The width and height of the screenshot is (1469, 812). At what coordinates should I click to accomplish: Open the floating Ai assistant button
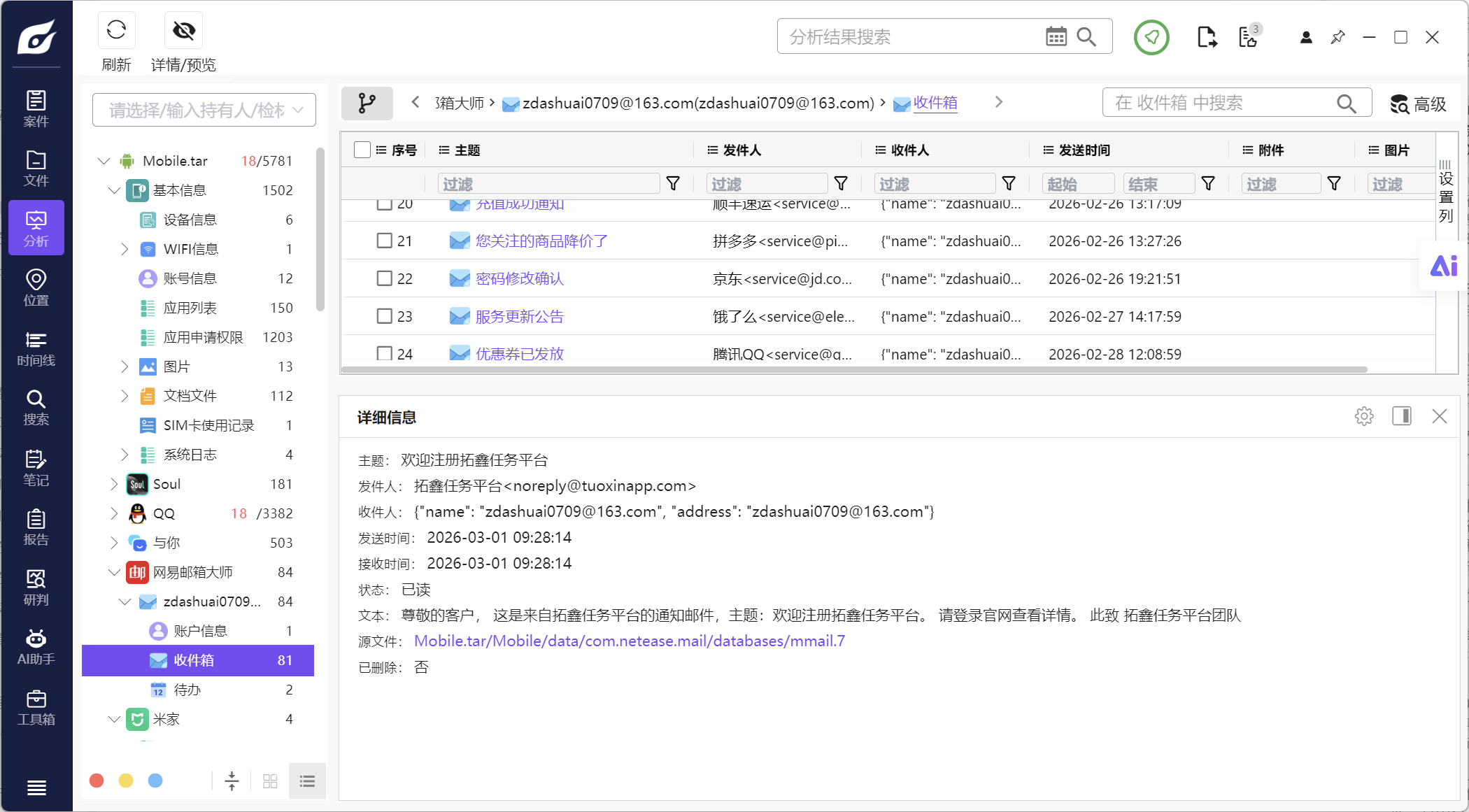tap(1443, 266)
